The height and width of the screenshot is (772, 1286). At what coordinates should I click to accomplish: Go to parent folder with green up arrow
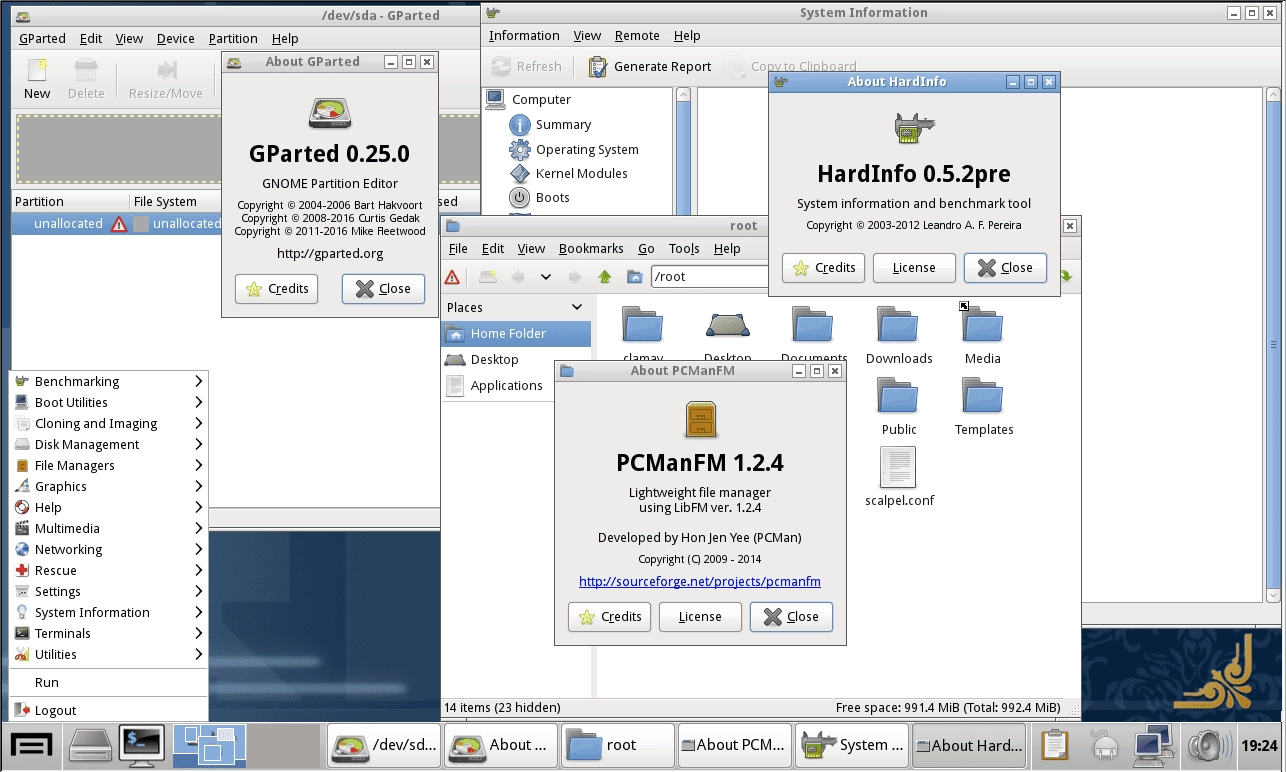click(604, 277)
